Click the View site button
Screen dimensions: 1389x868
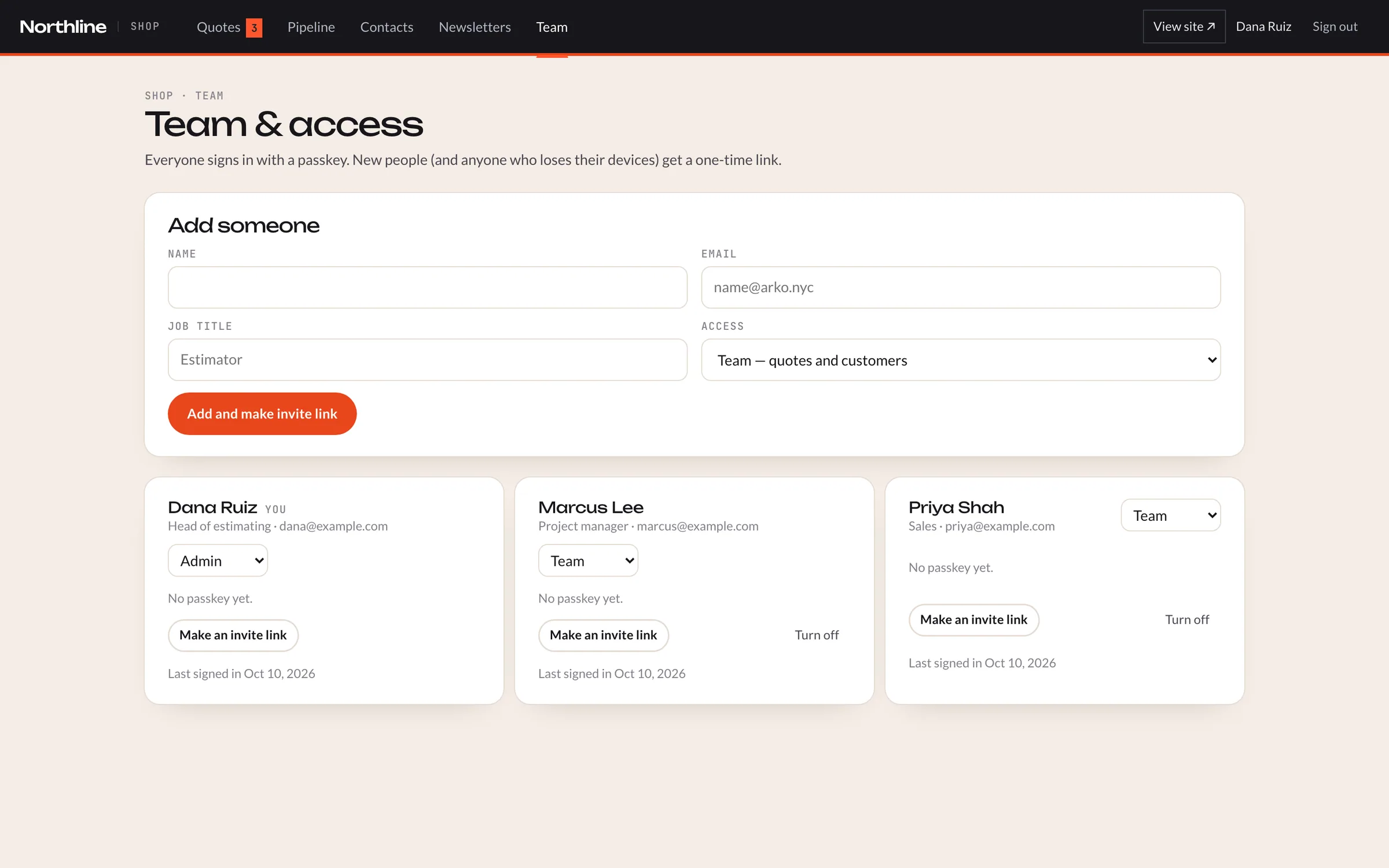tap(1184, 27)
